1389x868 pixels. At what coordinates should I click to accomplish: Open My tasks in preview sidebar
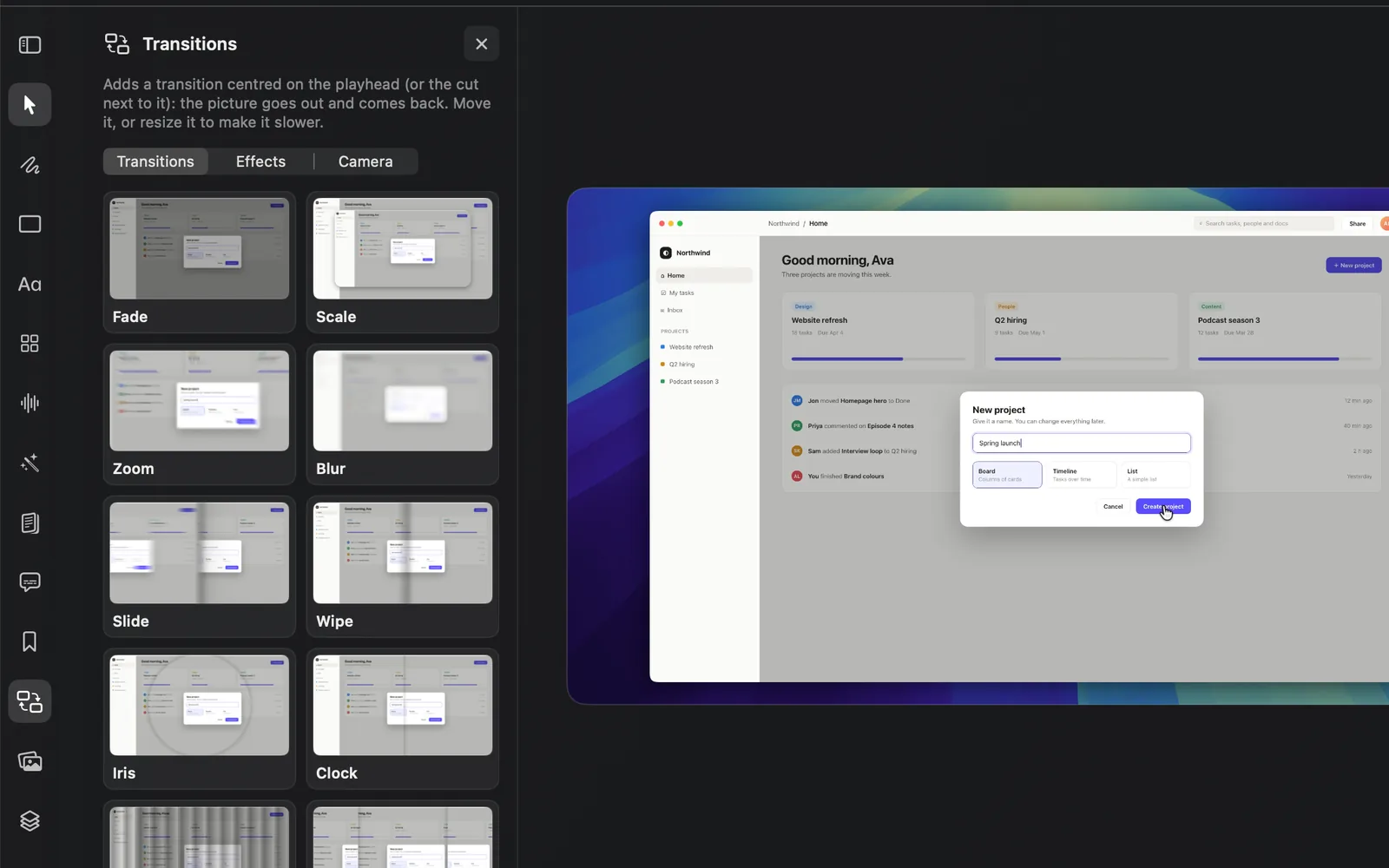704,293
